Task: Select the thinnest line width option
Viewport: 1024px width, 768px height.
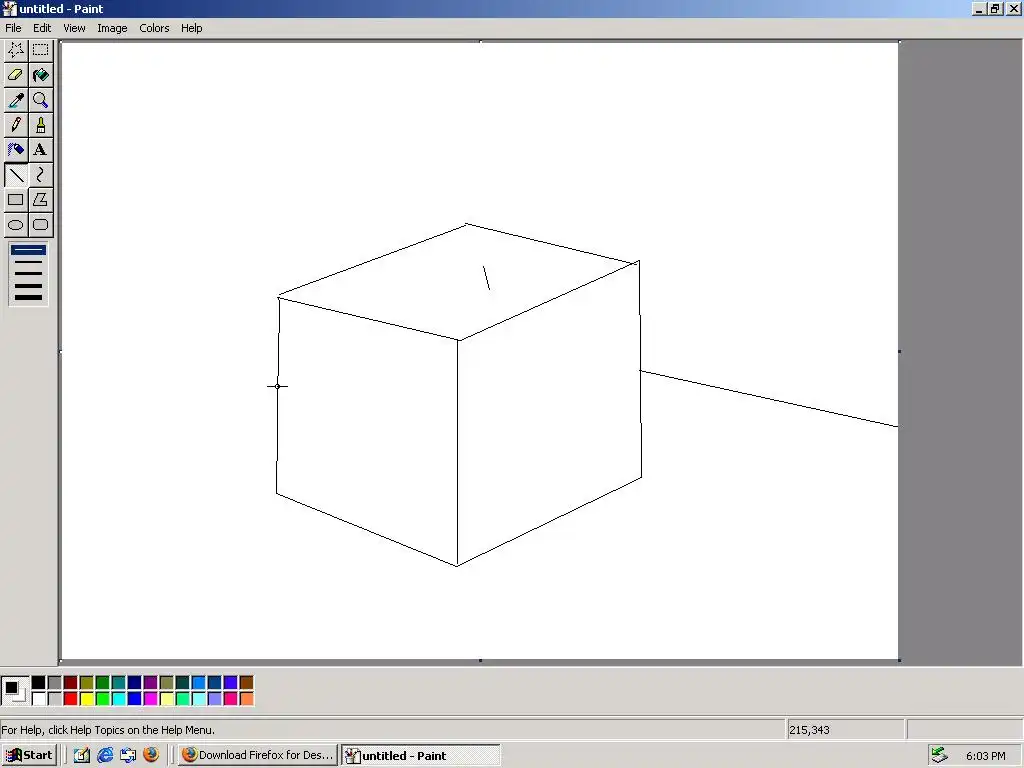Action: (x=29, y=249)
